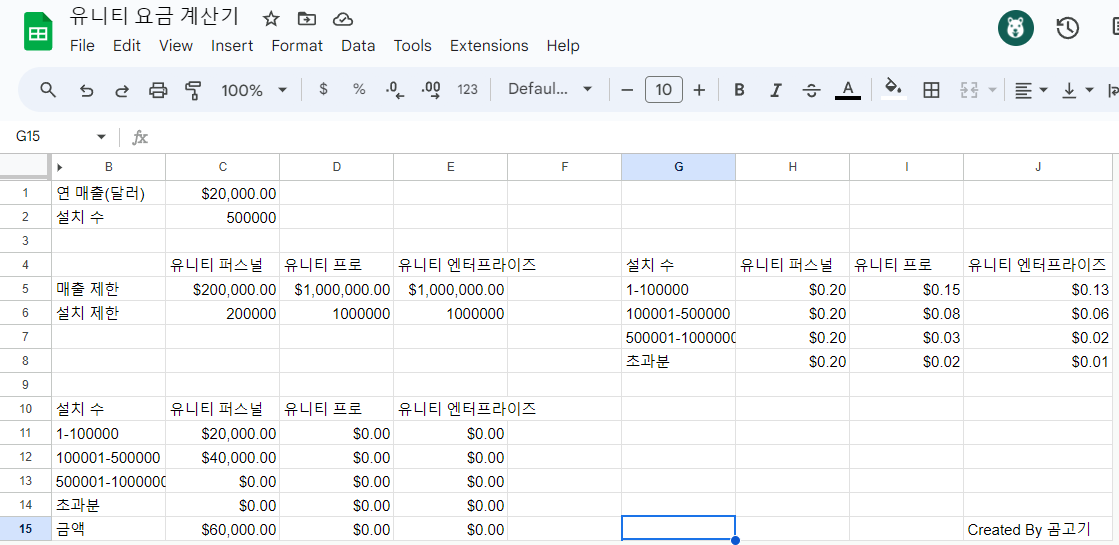Open the Extensions menu

489,46
